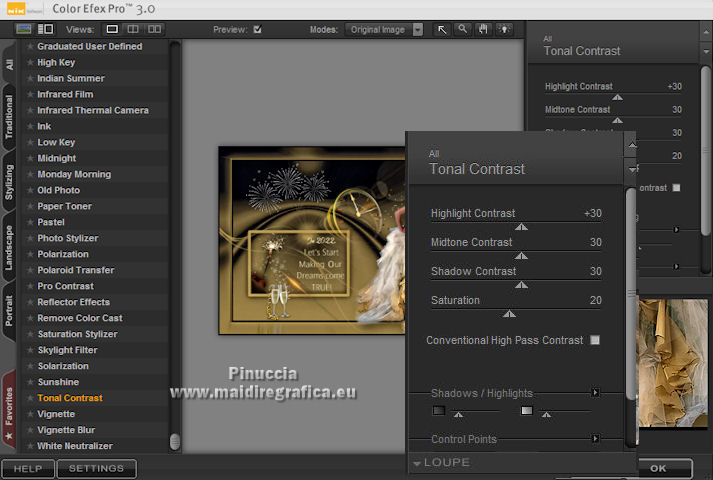Viewport: 713px width, 480px height.
Task: Select the single image view
Action: click(112, 30)
